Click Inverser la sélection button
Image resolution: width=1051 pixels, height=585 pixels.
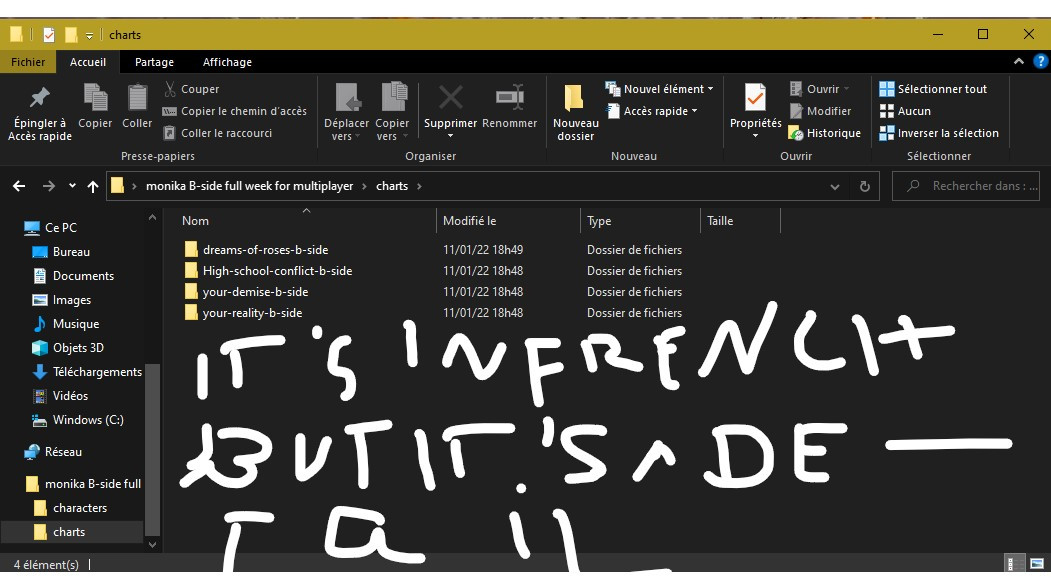point(938,133)
